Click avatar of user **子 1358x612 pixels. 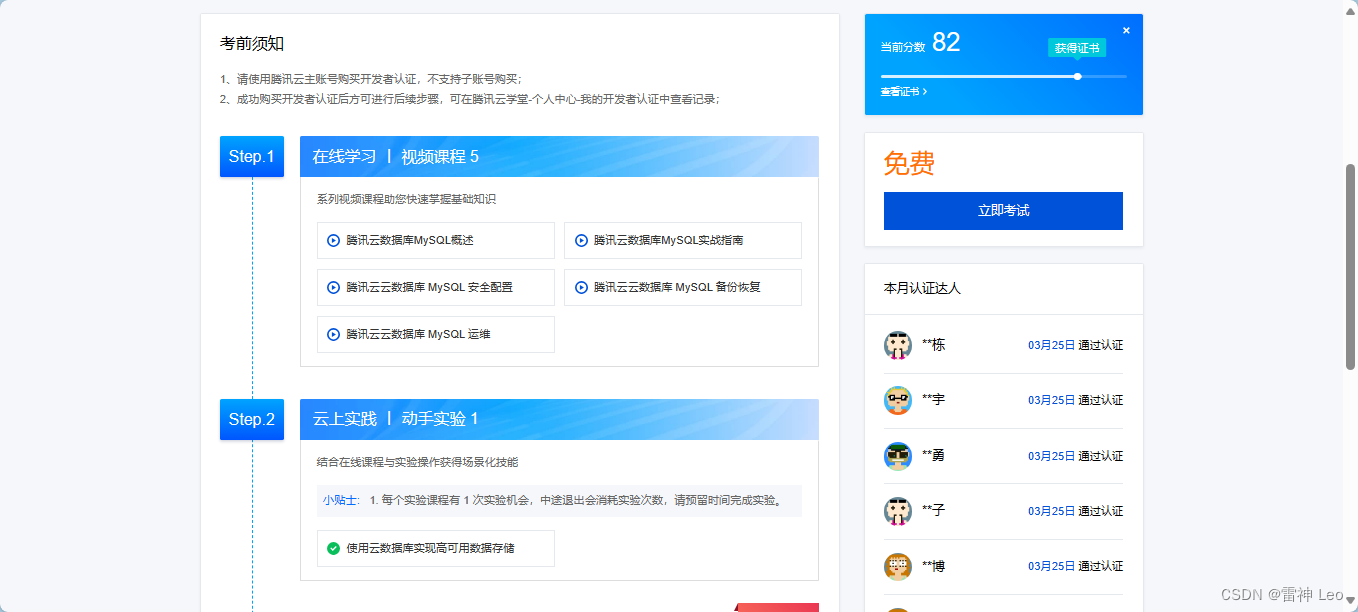[x=898, y=511]
